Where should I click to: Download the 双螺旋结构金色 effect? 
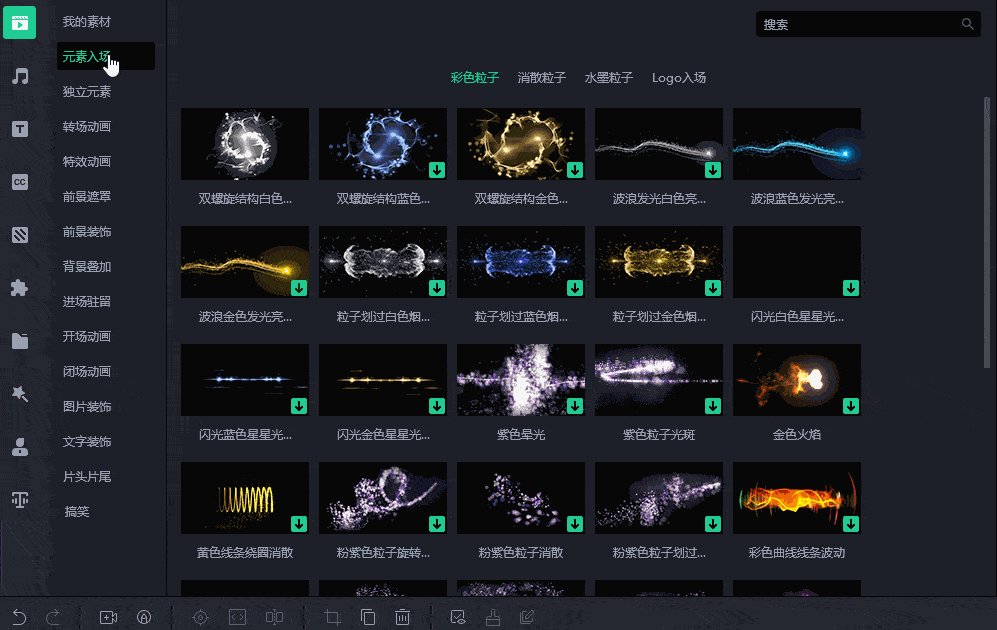(x=575, y=170)
